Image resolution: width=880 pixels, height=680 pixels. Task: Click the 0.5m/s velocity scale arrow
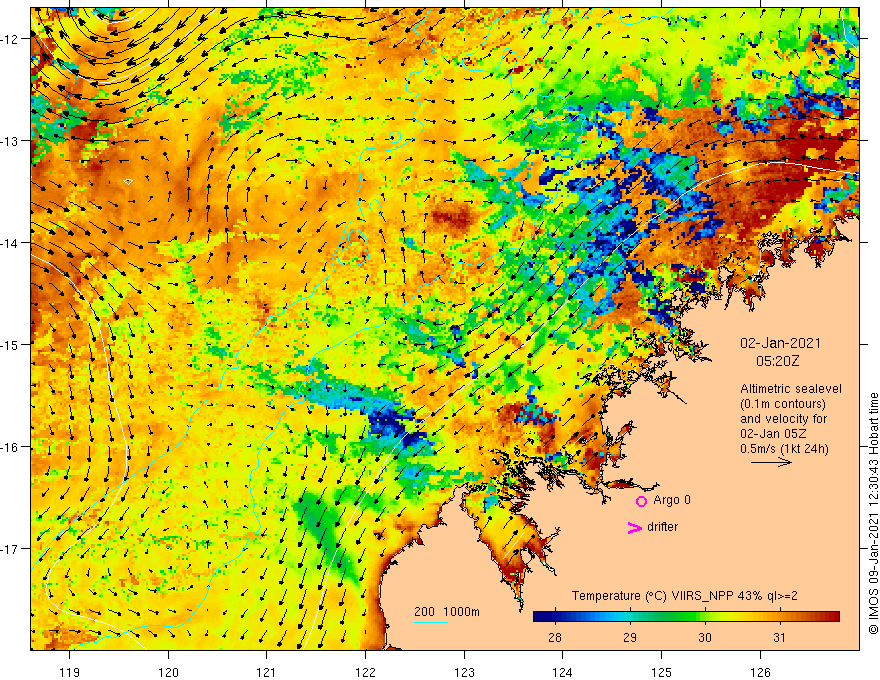[x=771, y=462]
